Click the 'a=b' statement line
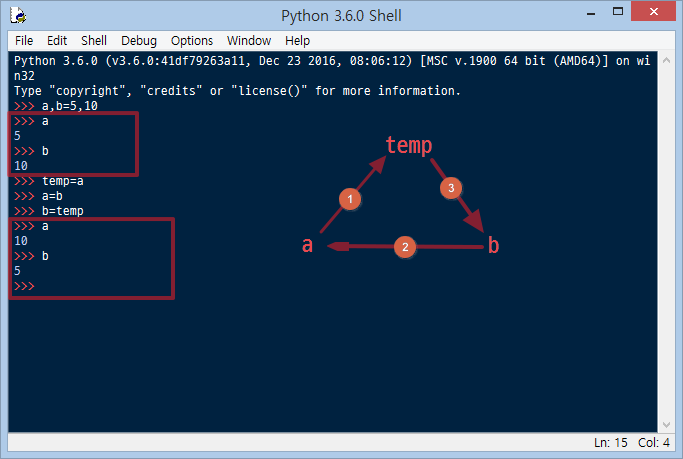 52,196
